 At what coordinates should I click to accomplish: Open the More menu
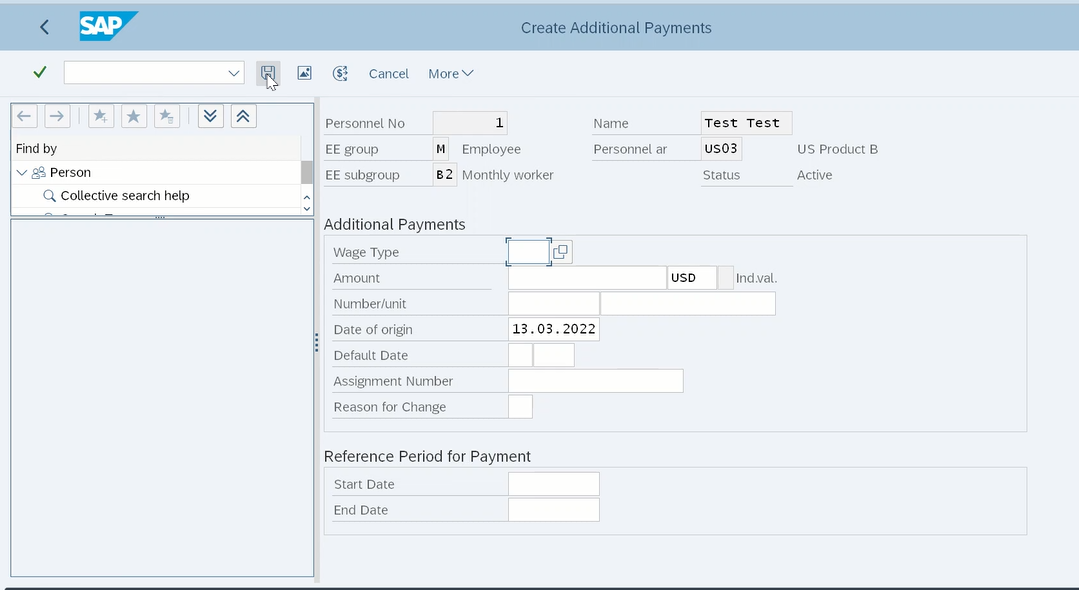450,73
